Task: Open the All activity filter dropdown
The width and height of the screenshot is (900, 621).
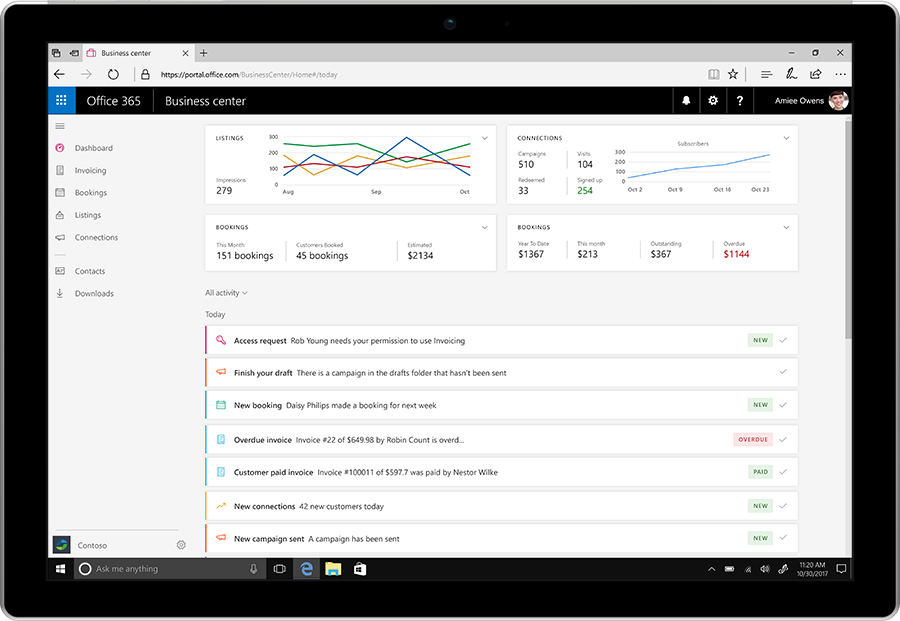Action: (226, 293)
